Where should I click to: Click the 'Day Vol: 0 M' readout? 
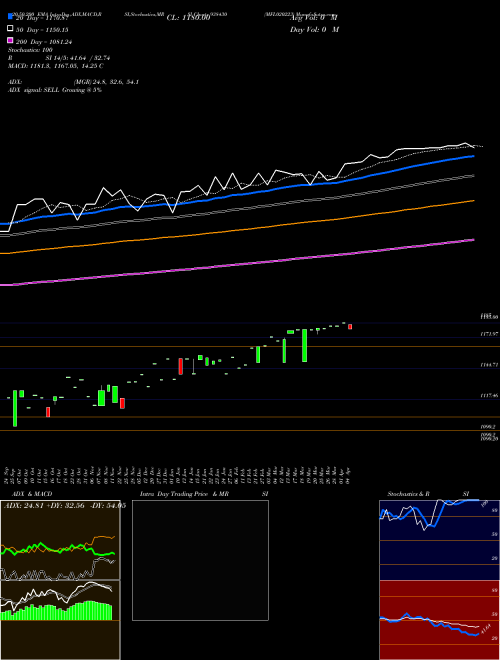(x=314, y=30)
